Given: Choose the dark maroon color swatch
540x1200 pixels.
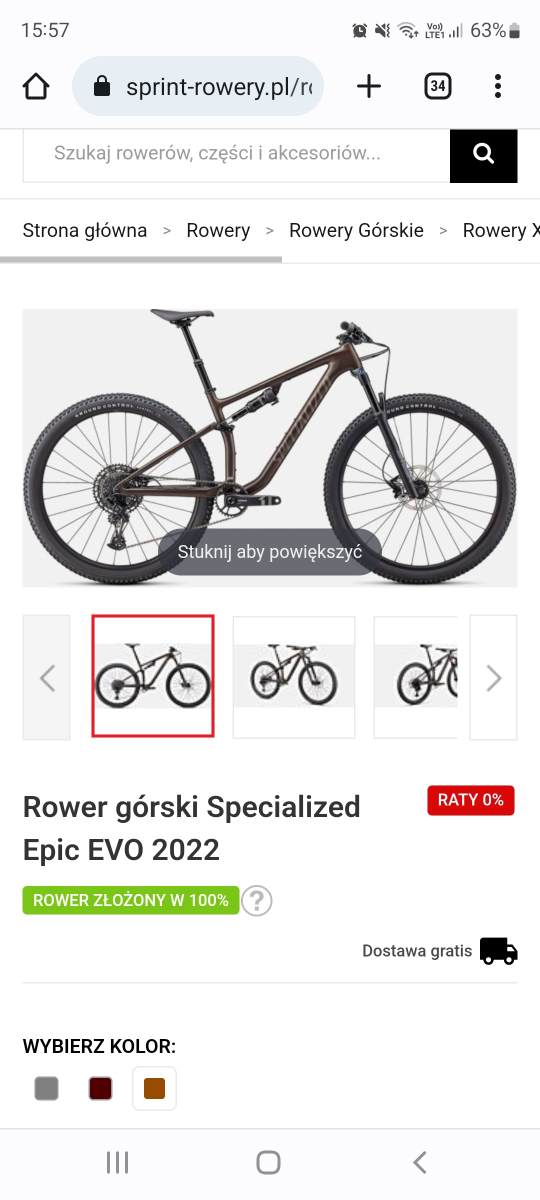Looking at the screenshot, I should [100, 1088].
